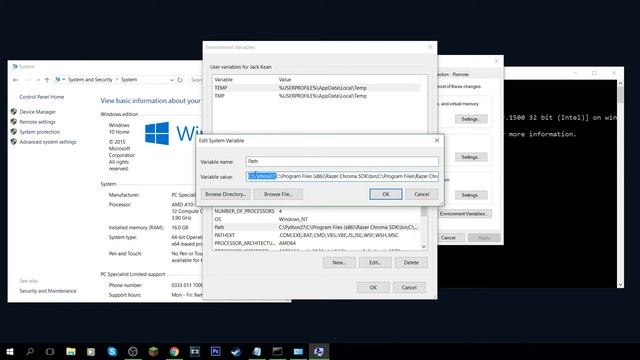The image size is (640, 360).
Task: Click Delete button in Environment Variables
Action: [x=411, y=262]
